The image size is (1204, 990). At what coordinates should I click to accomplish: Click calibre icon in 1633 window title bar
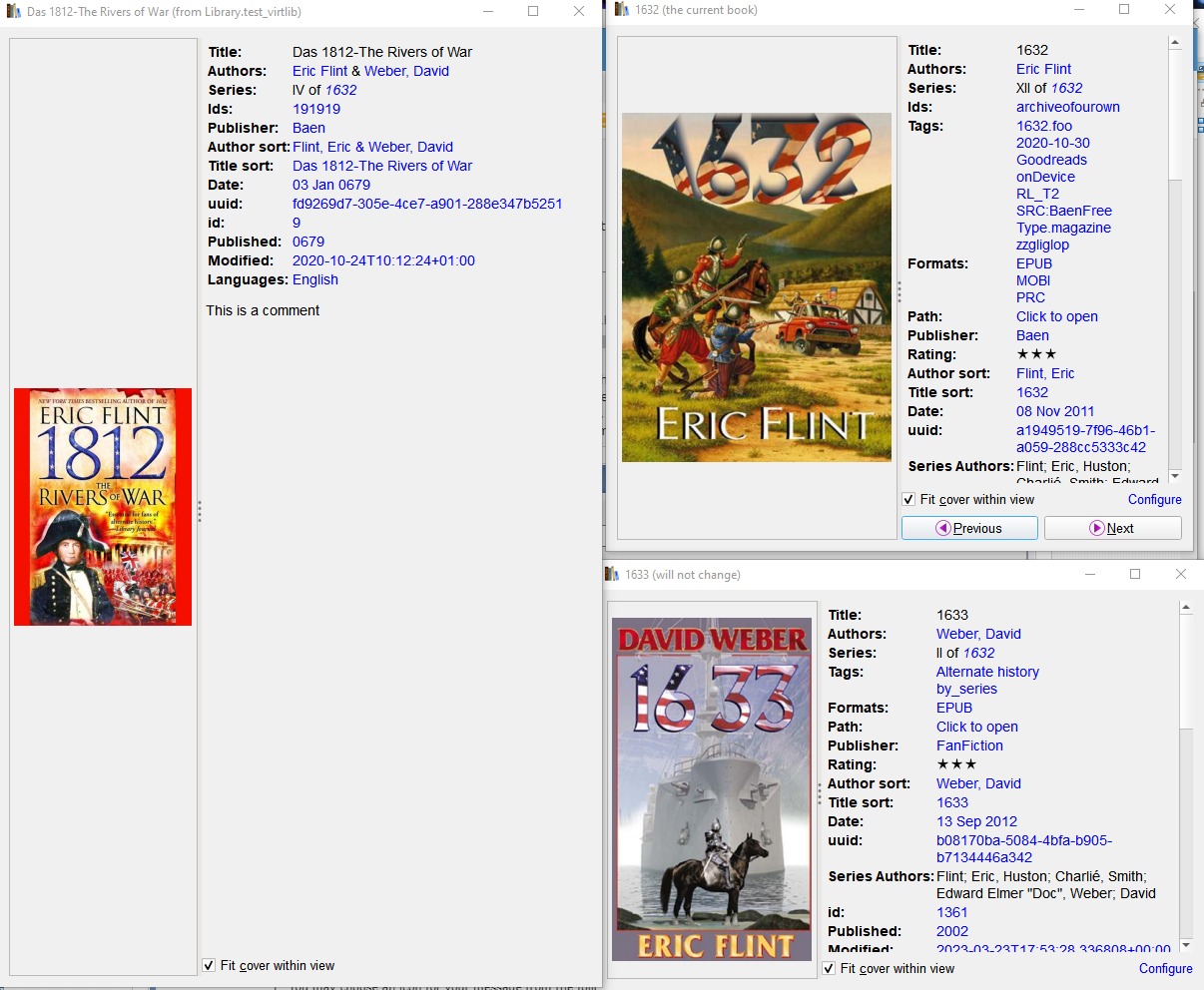tap(612, 575)
